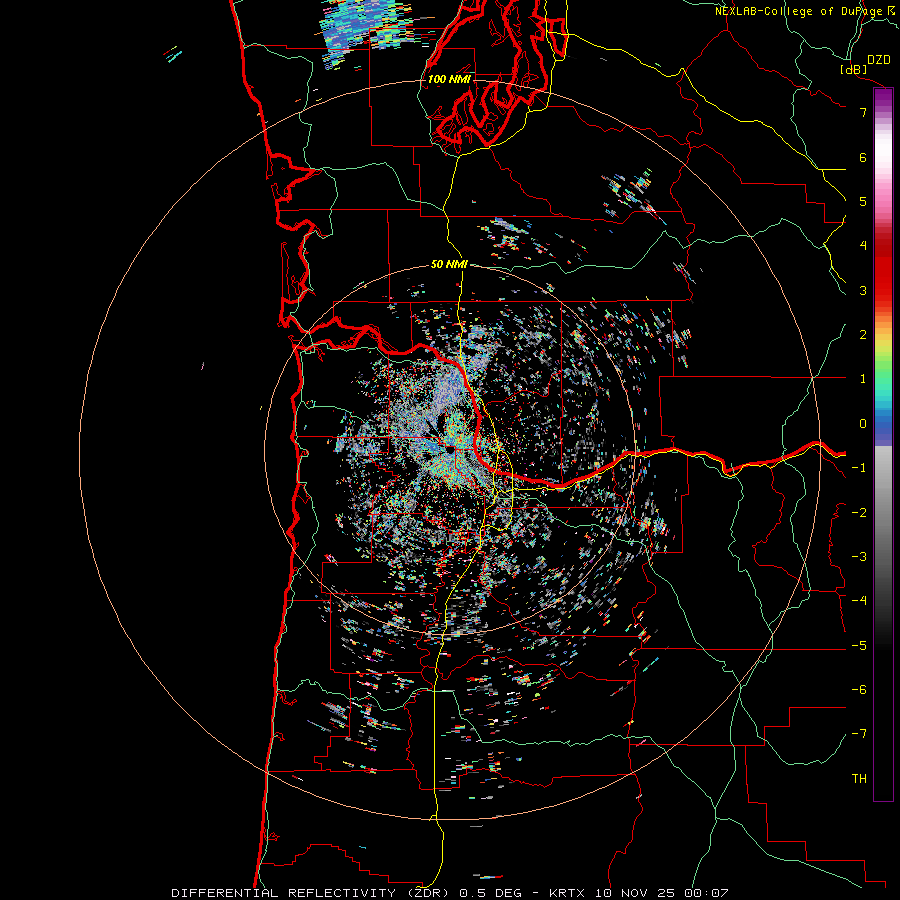
Task: Click the 4 value on the scale
Action: point(863,246)
